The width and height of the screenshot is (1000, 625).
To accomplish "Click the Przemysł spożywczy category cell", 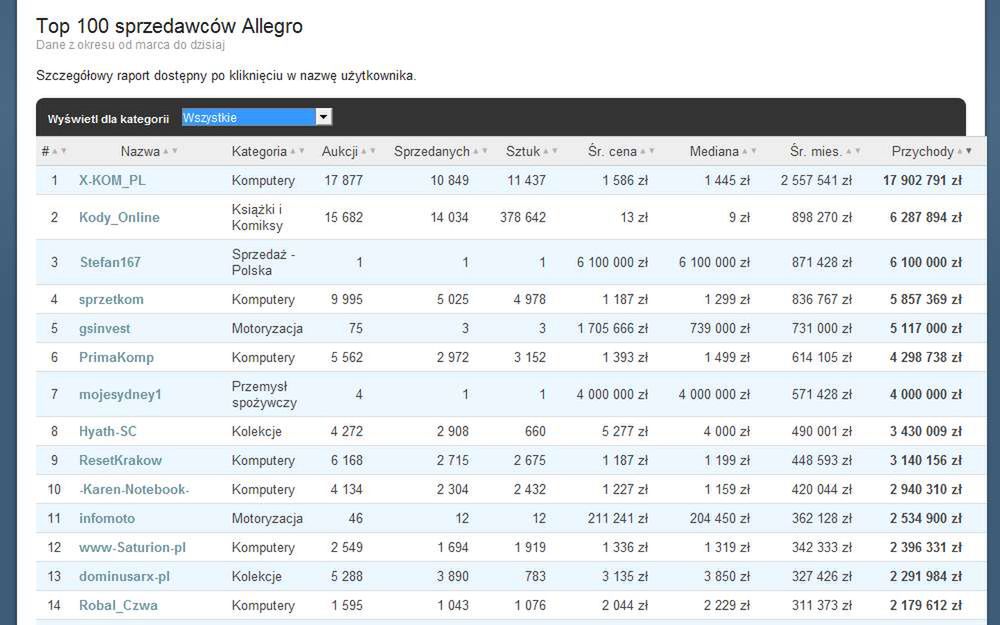I will (264, 395).
